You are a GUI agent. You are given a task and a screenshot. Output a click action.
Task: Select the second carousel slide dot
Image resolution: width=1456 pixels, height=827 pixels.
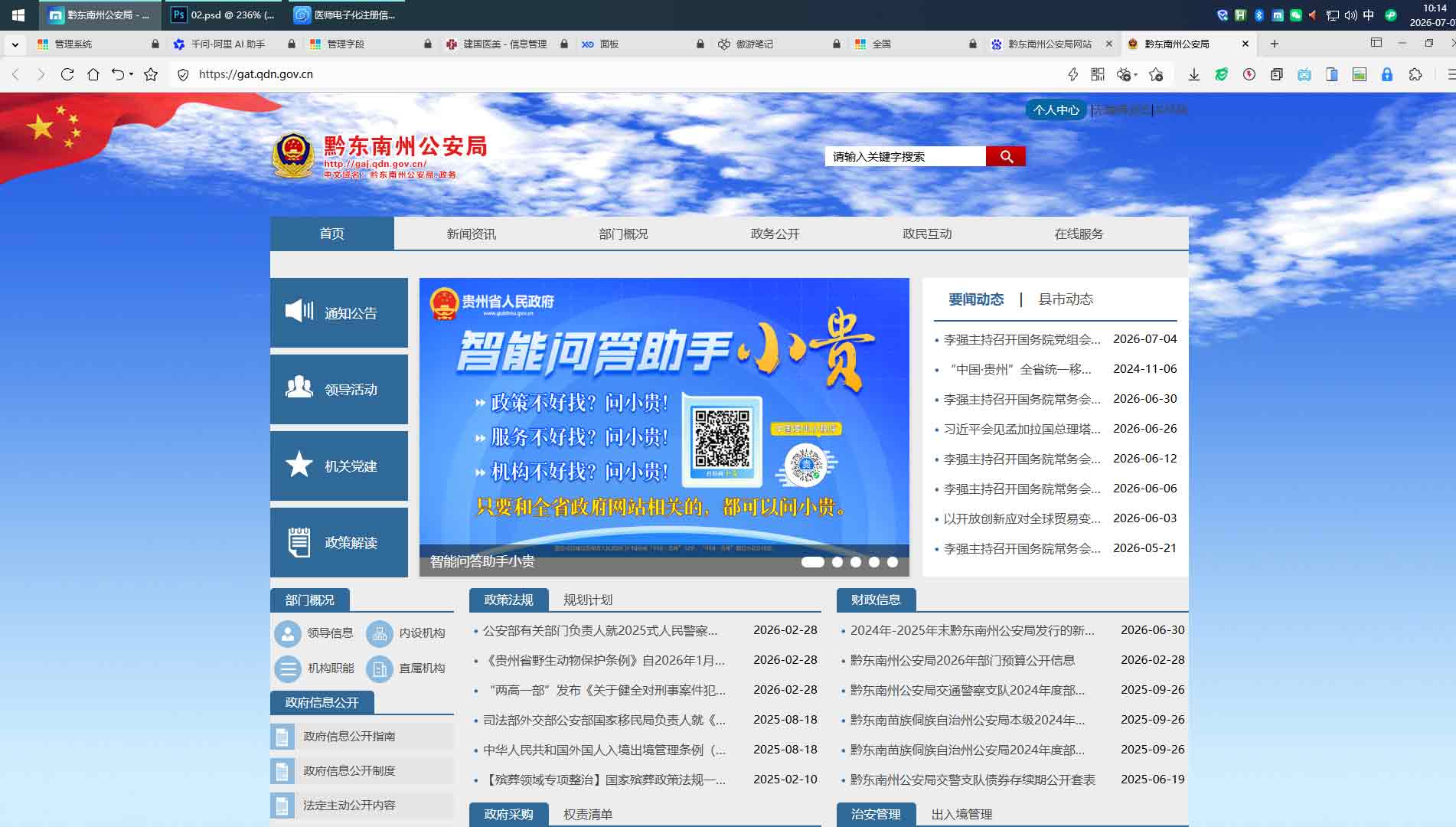(837, 562)
